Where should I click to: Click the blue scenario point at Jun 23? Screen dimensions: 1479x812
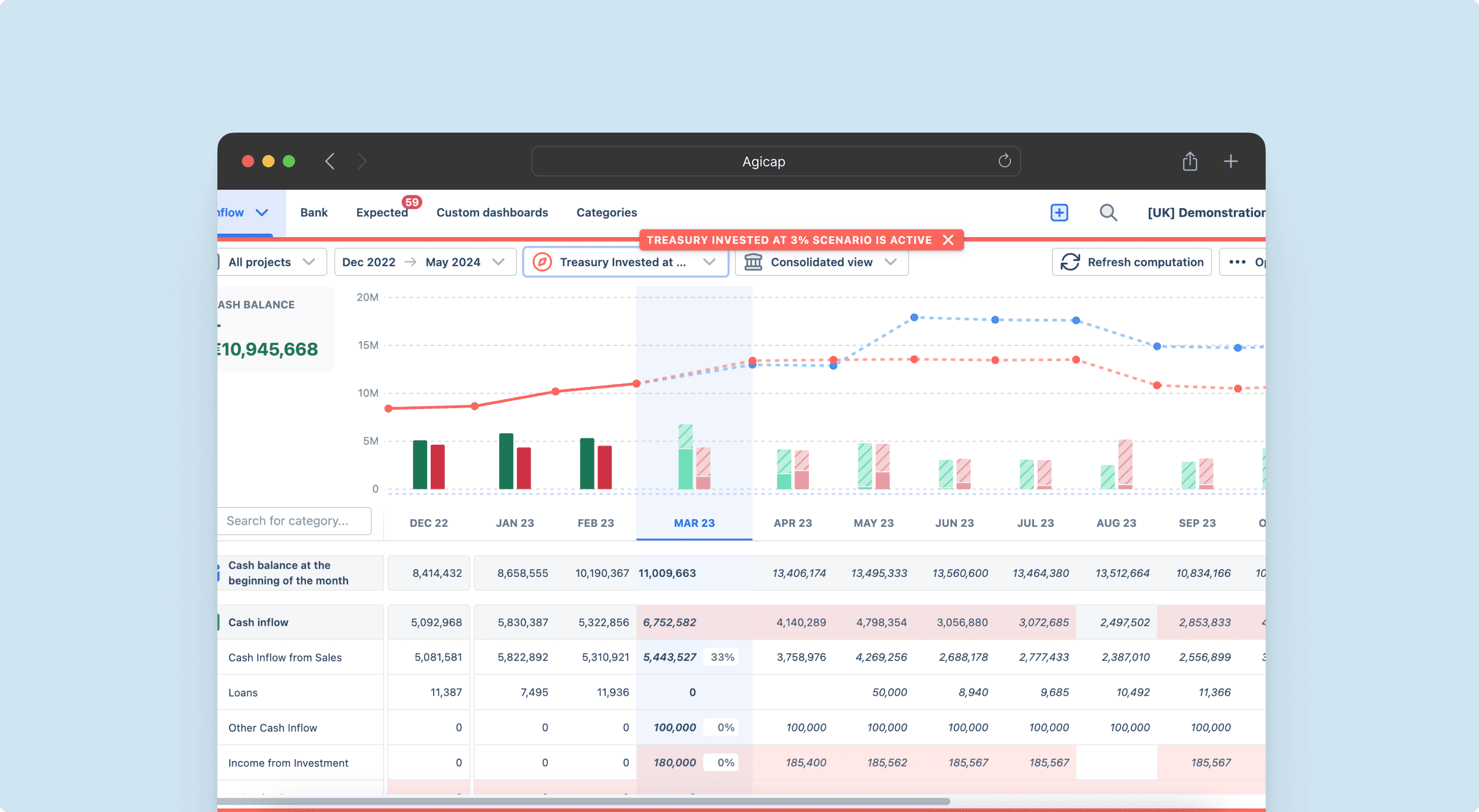(x=914, y=317)
